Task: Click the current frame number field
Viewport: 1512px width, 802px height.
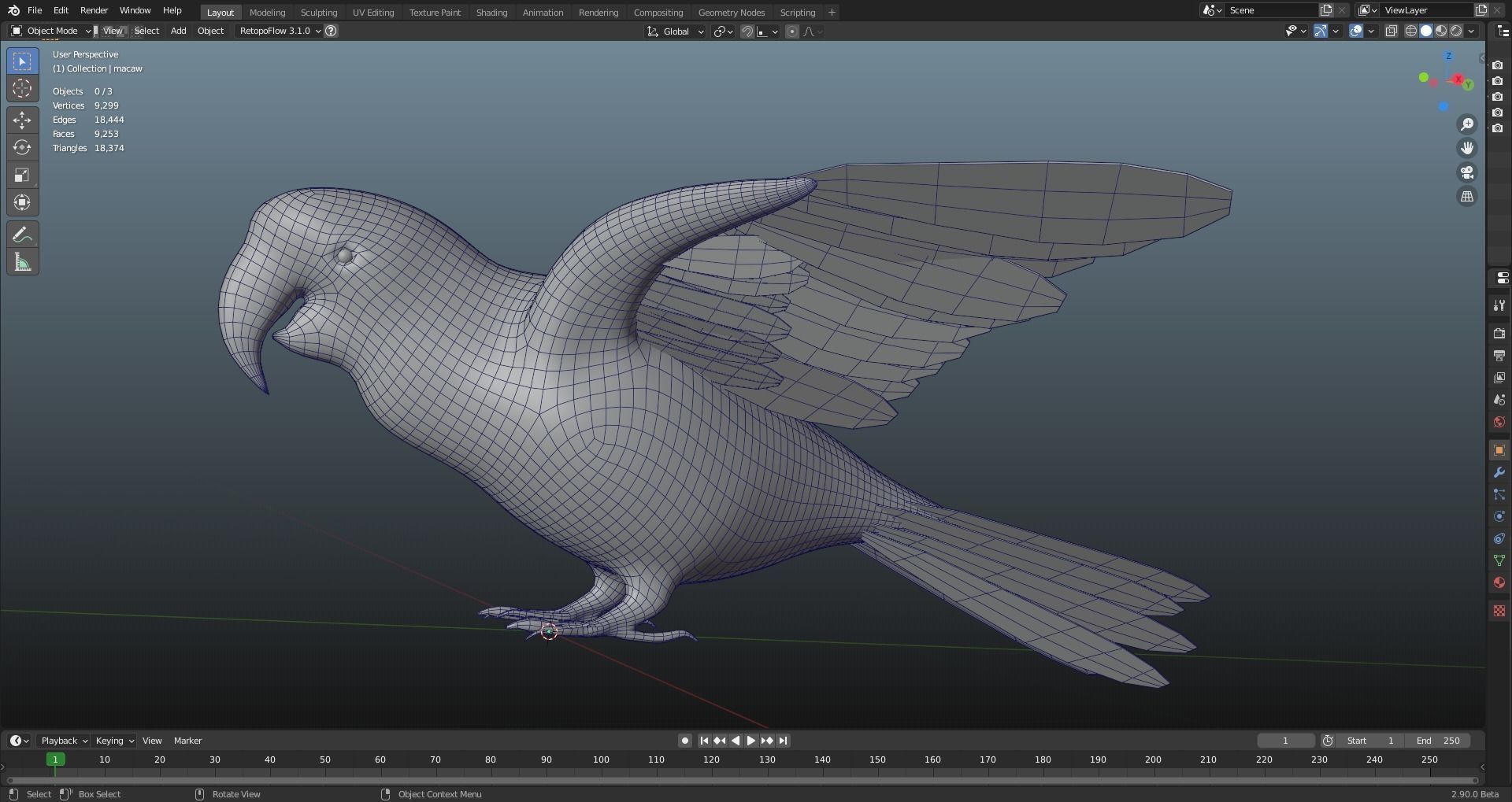Action: tap(1285, 741)
